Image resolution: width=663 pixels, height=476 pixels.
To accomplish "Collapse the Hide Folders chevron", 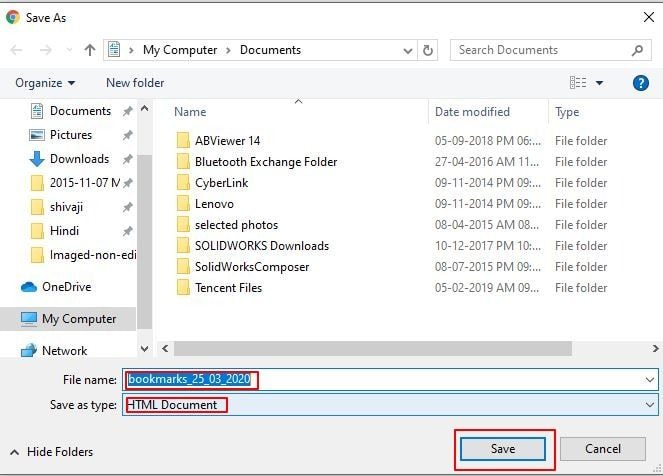I will point(14,451).
